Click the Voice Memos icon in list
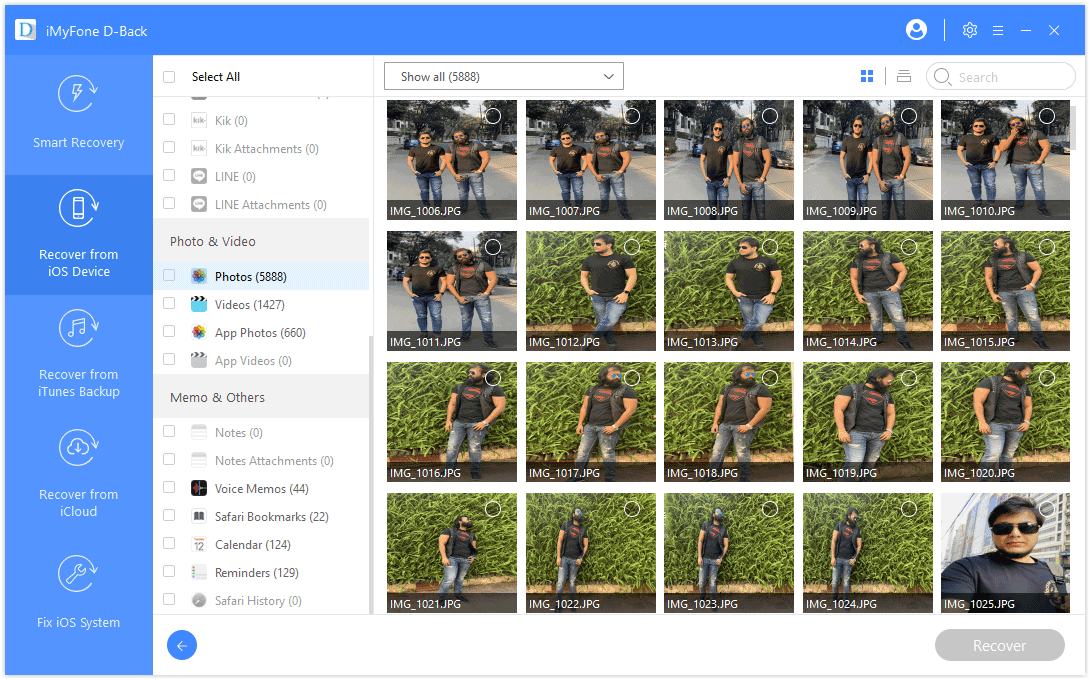The height and width of the screenshot is (680, 1090). (x=199, y=489)
